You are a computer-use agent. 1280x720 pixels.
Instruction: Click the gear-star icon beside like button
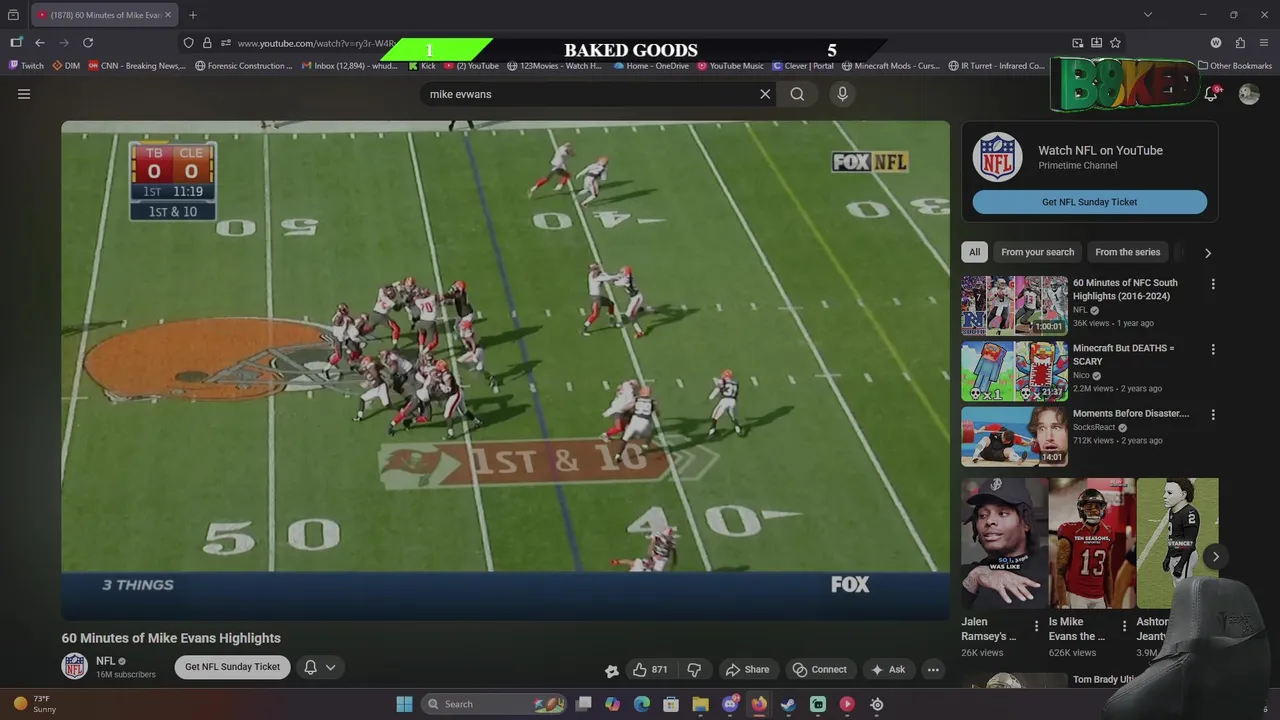[x=612, y=670]
